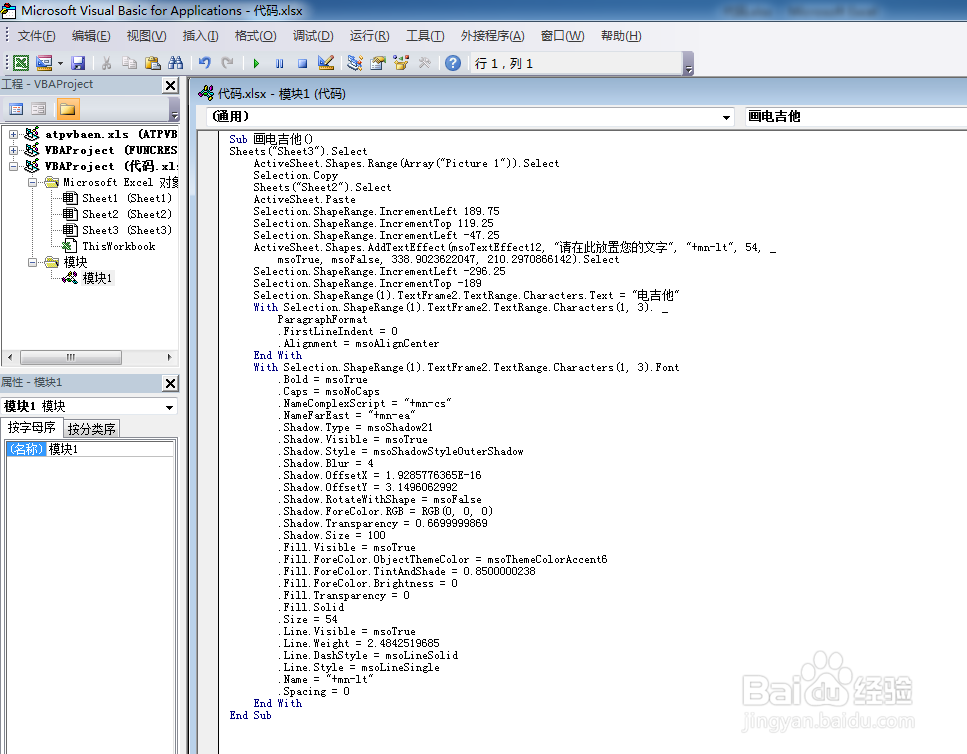Open Properties Window toolbar icon

[x=377, y=63]
